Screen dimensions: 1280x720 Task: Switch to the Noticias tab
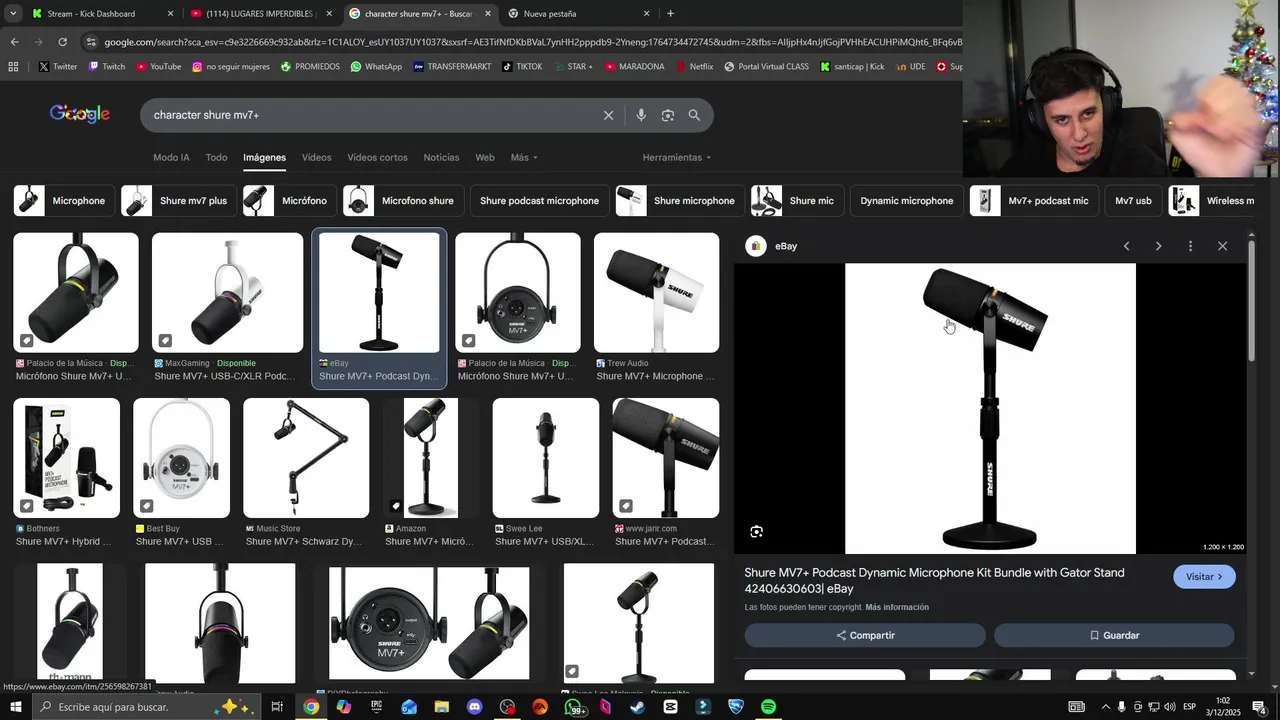pos(441,158)
